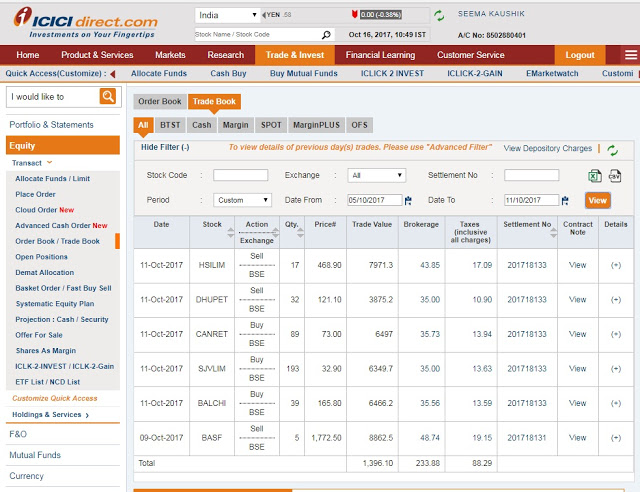Click the orange 'I would like to' search icon
The height and width of the screenshot is (492, 640).
108,96
